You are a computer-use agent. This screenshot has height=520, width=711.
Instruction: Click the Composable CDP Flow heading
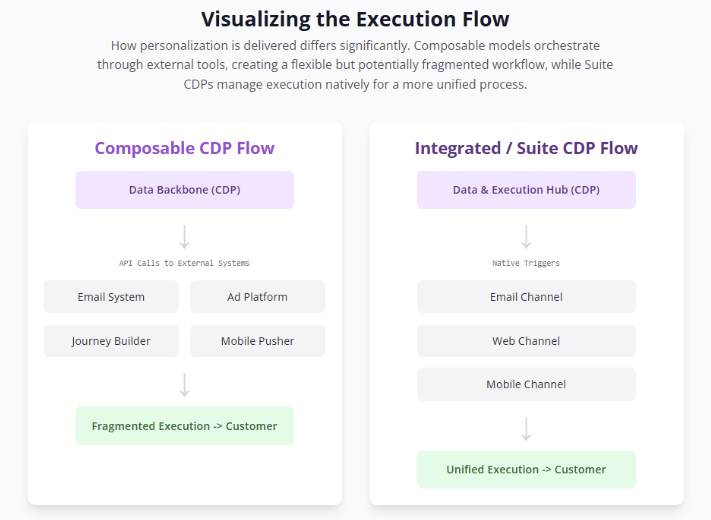tap(184, 148)
